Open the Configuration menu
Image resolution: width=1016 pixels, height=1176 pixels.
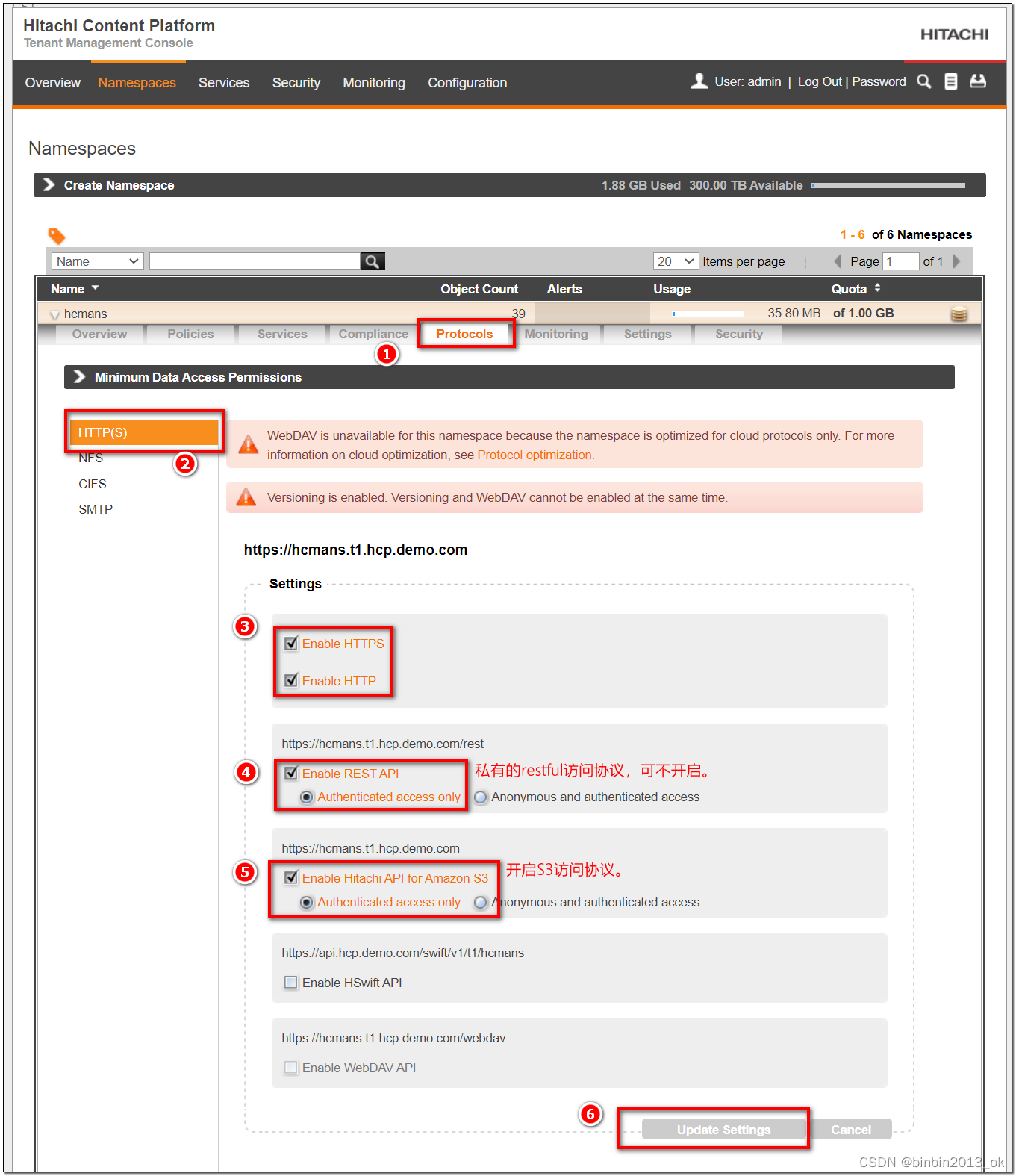[467, 82]
